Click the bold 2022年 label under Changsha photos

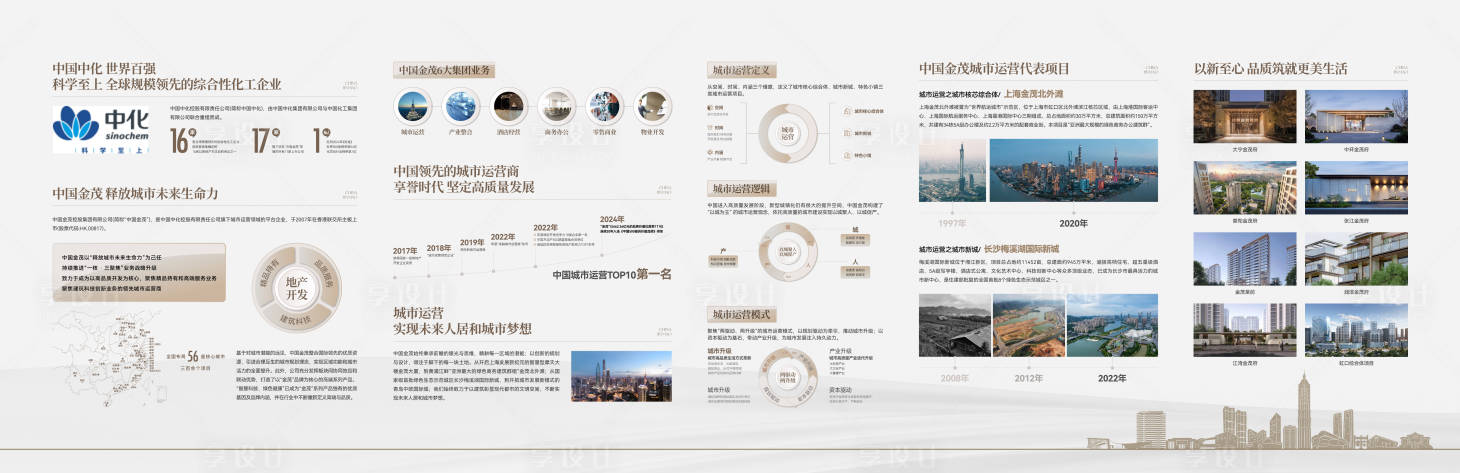(x=1112, y=379)
